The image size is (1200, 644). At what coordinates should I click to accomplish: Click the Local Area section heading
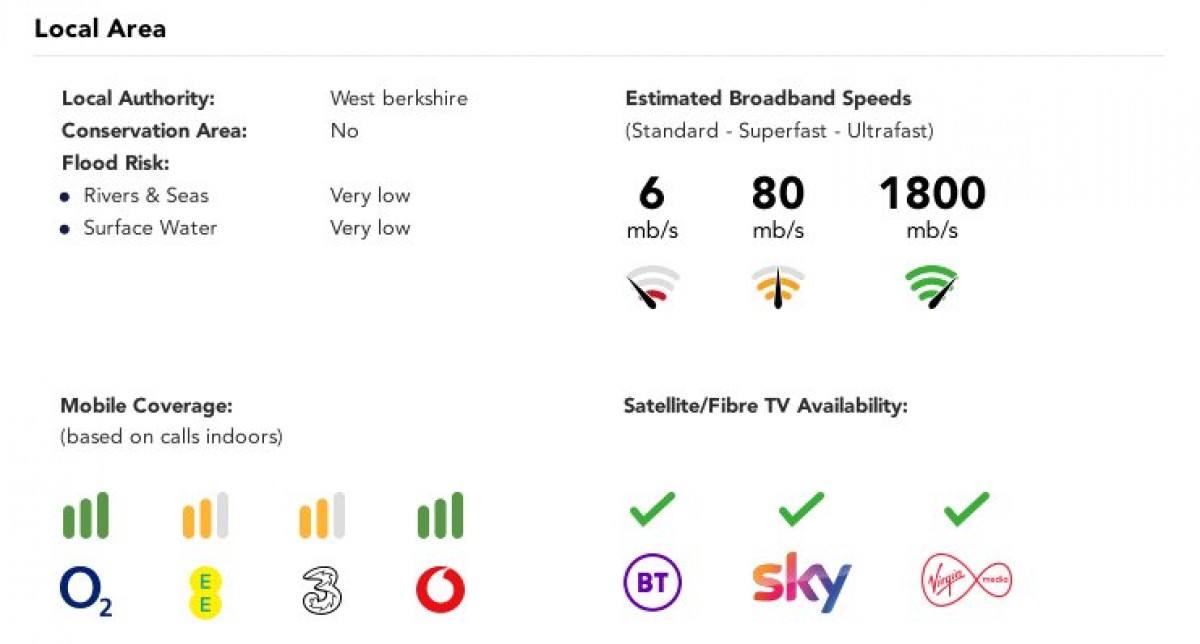[x=100, y=29]
